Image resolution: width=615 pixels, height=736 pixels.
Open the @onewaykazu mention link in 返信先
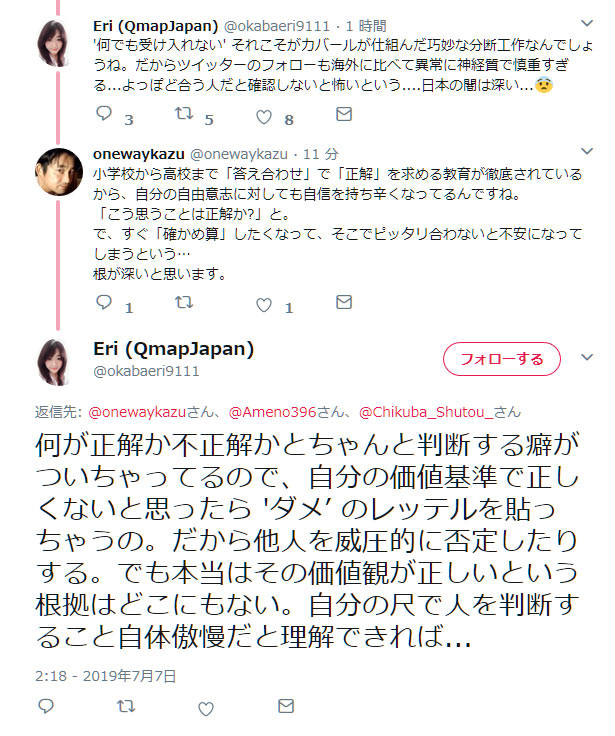(x=137, y=412)
